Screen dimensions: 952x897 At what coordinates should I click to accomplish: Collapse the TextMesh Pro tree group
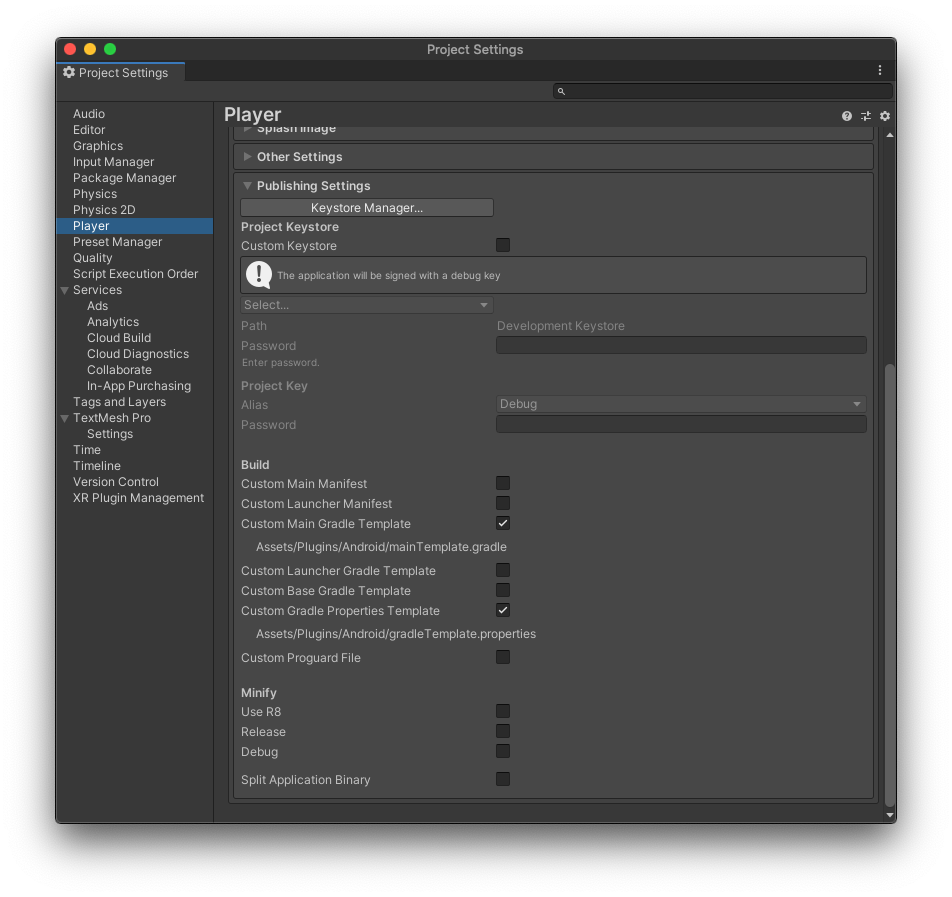[64, 418]
